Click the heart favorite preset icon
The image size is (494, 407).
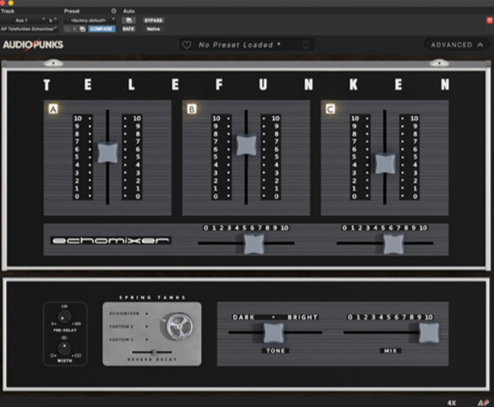[x=187, y=45]
